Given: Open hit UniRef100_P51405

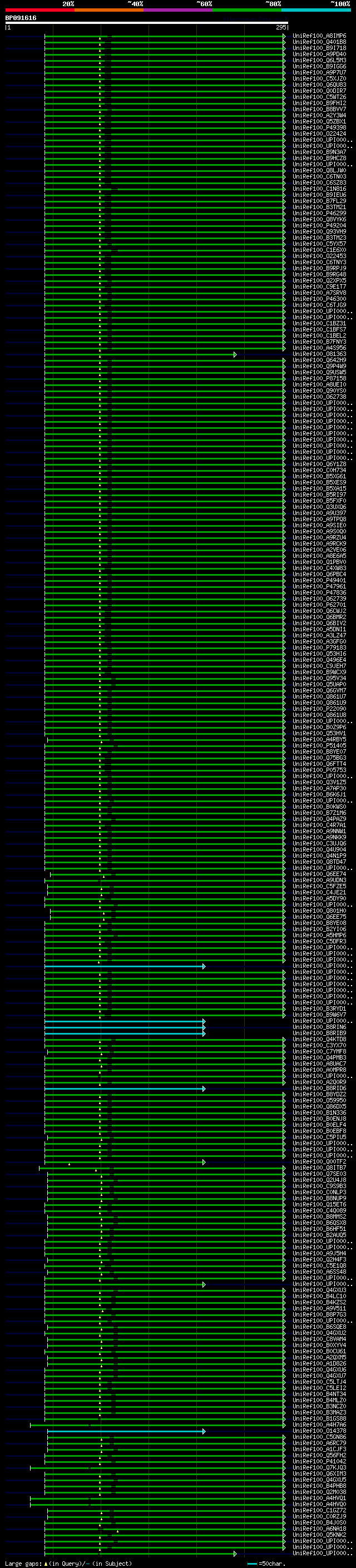Looking at the screenshot, I should pyautogui.click(x=319, y=746).
